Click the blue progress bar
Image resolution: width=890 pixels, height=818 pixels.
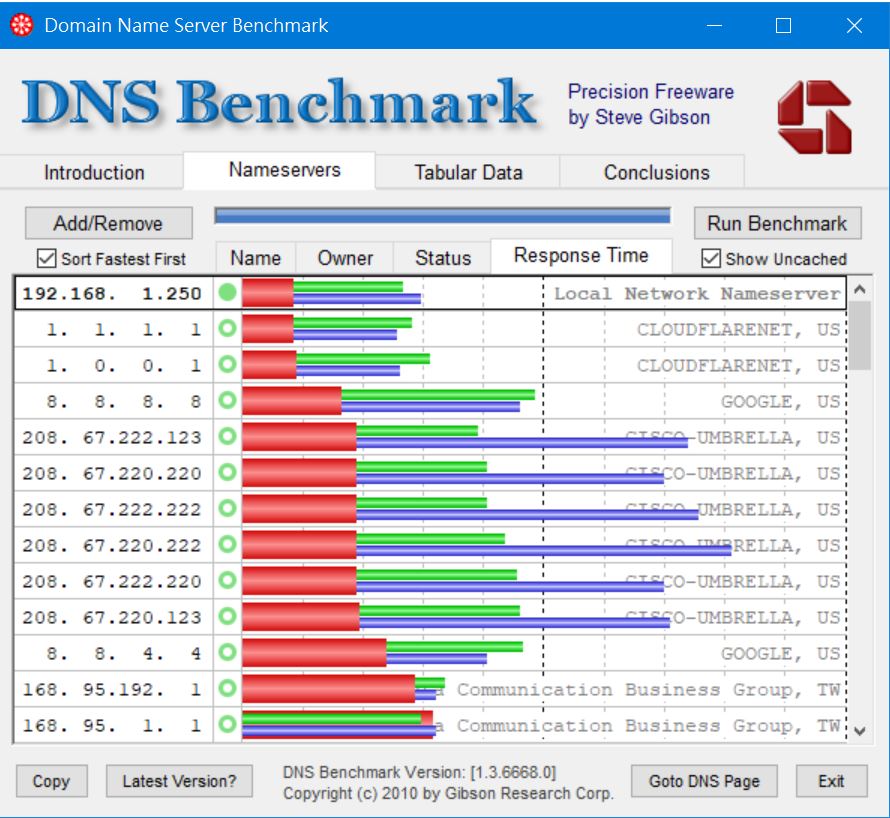coord(445,216)
